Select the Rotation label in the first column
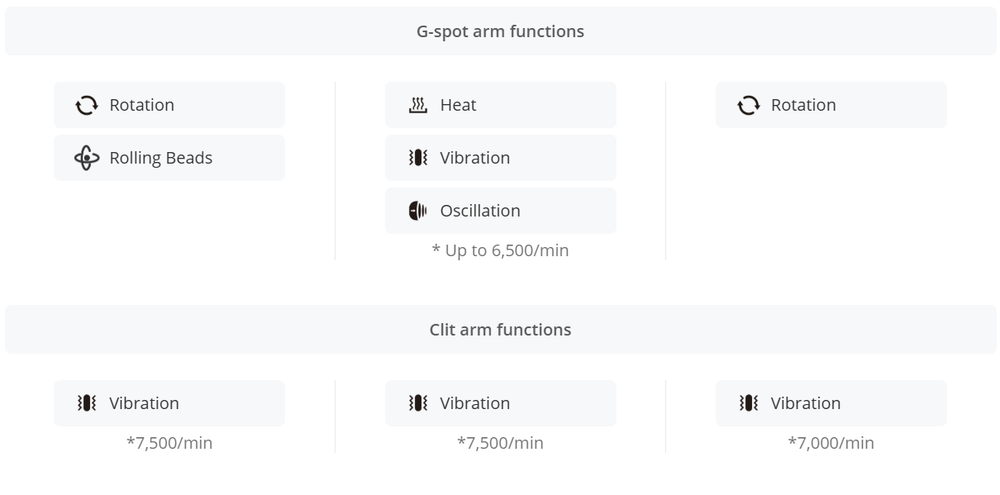Screen dimensions: 1000x495 pyautogui.click(x=142, y=105)
